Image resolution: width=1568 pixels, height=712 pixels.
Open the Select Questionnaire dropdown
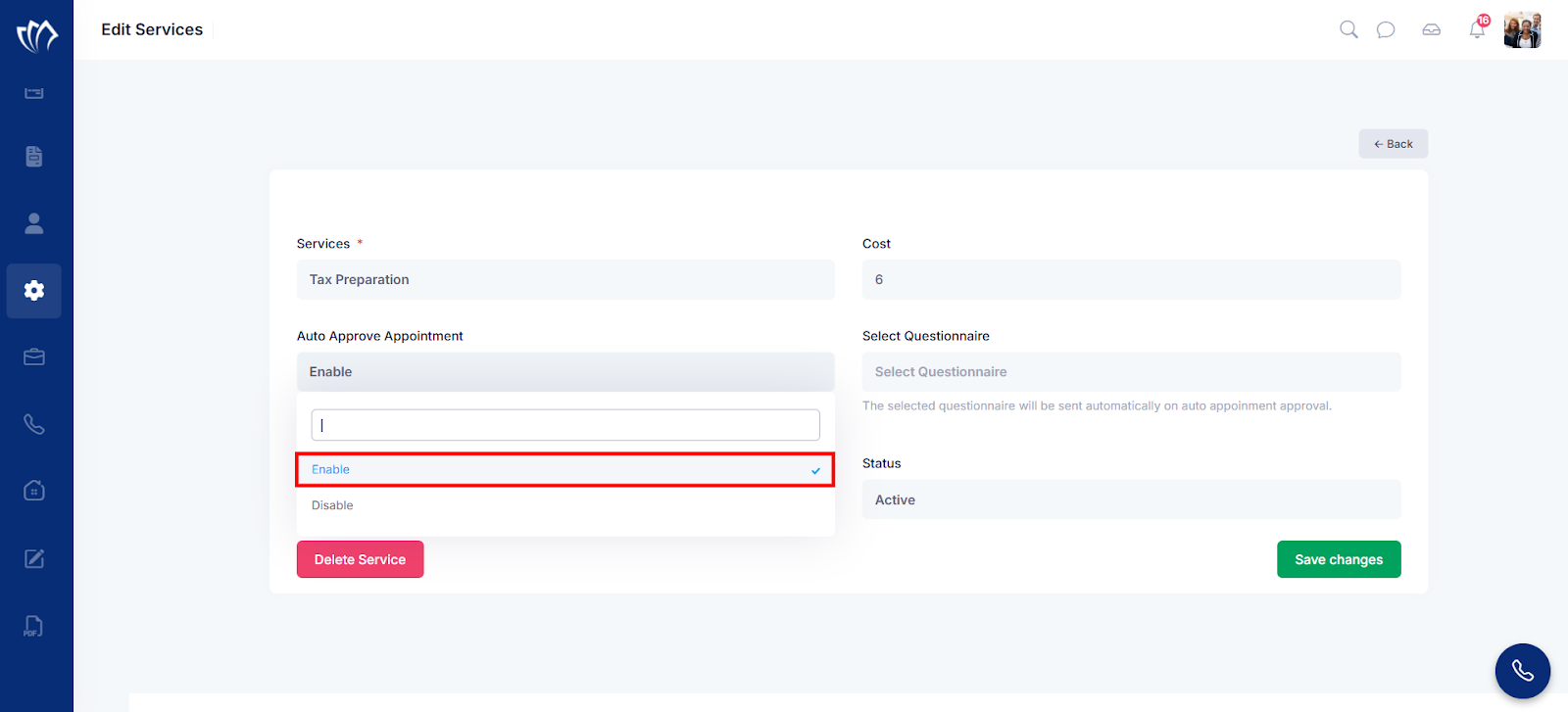click(1132, 372)
